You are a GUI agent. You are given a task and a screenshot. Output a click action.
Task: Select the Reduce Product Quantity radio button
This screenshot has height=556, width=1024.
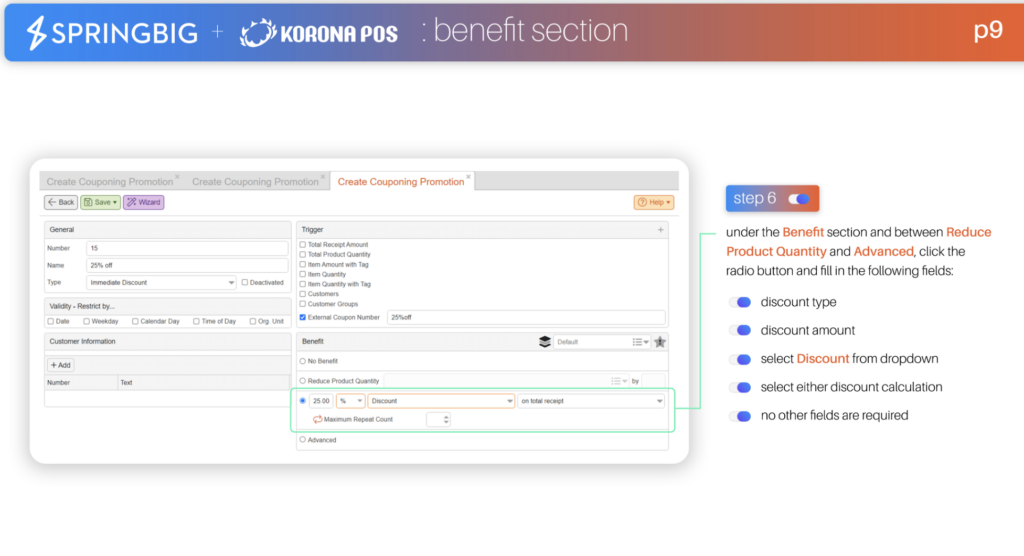pyautogui.click(x=302, y=381)
